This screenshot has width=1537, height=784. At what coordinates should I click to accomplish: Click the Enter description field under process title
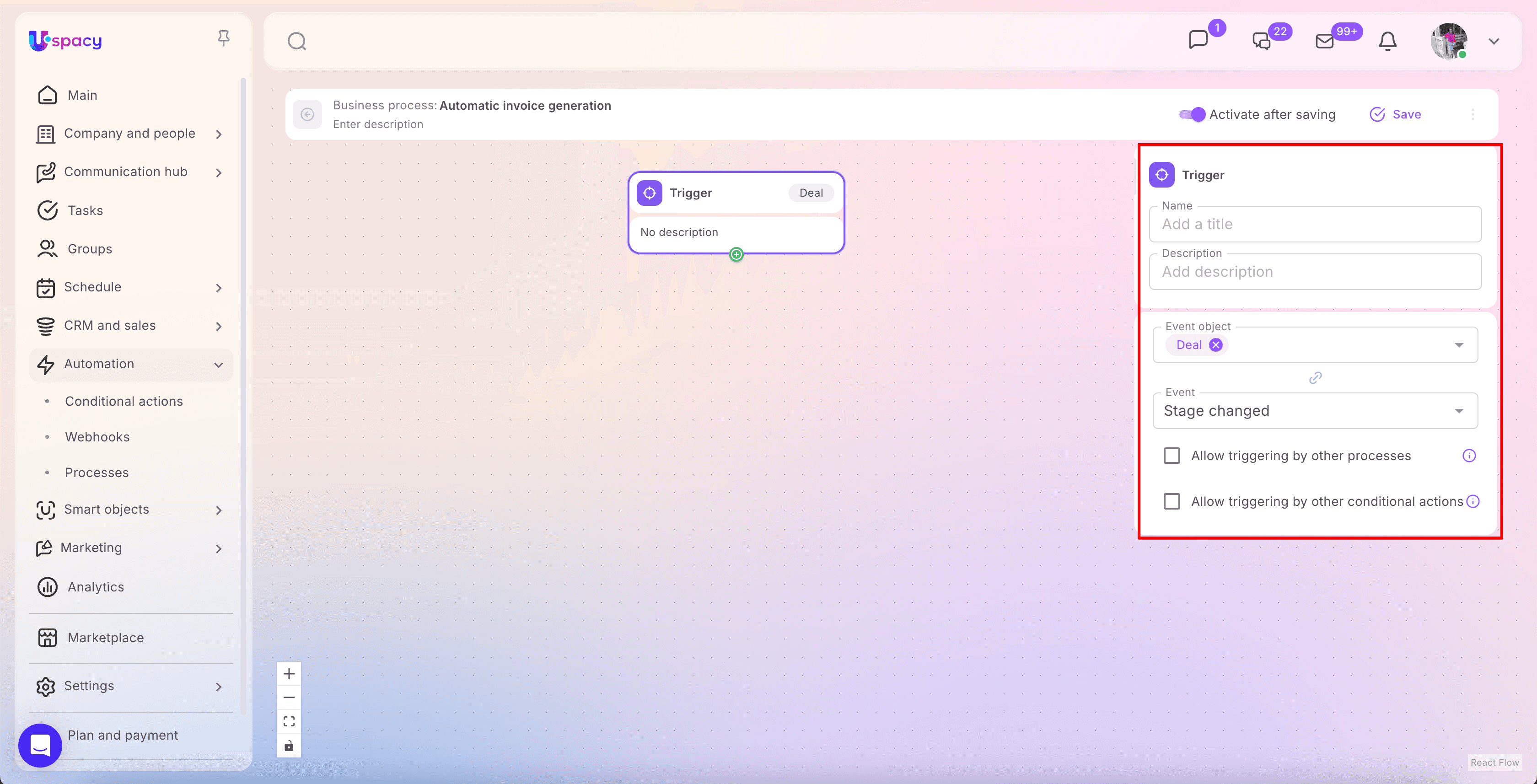[x=378, y=124]
